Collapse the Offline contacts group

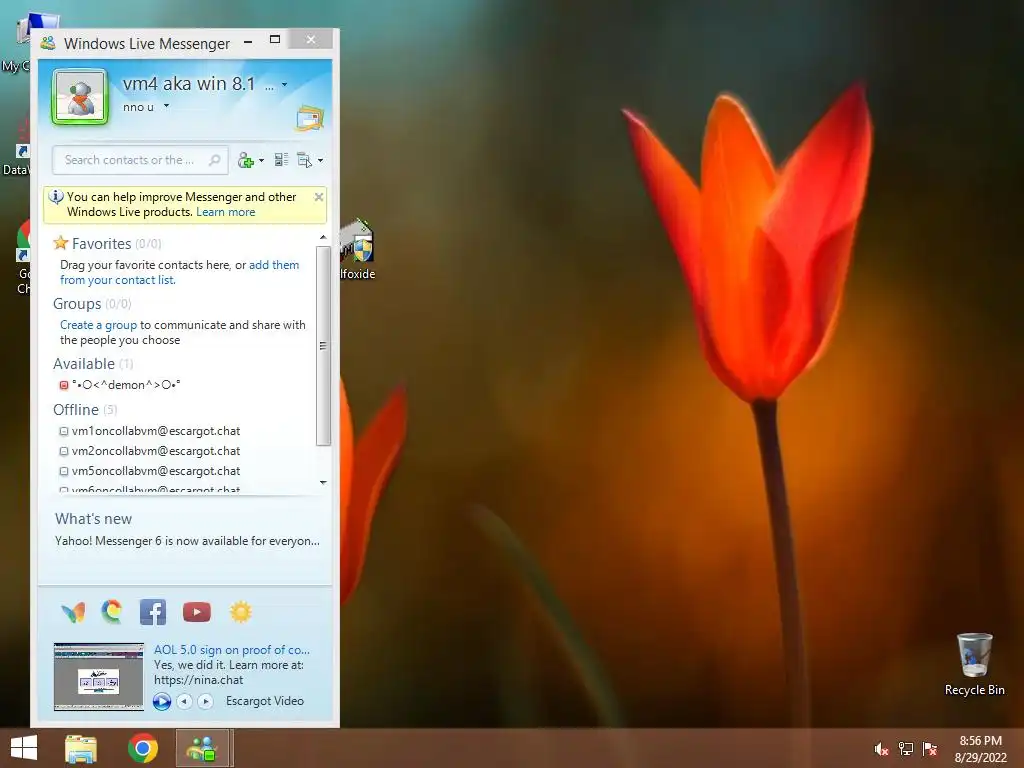point(76,409)
